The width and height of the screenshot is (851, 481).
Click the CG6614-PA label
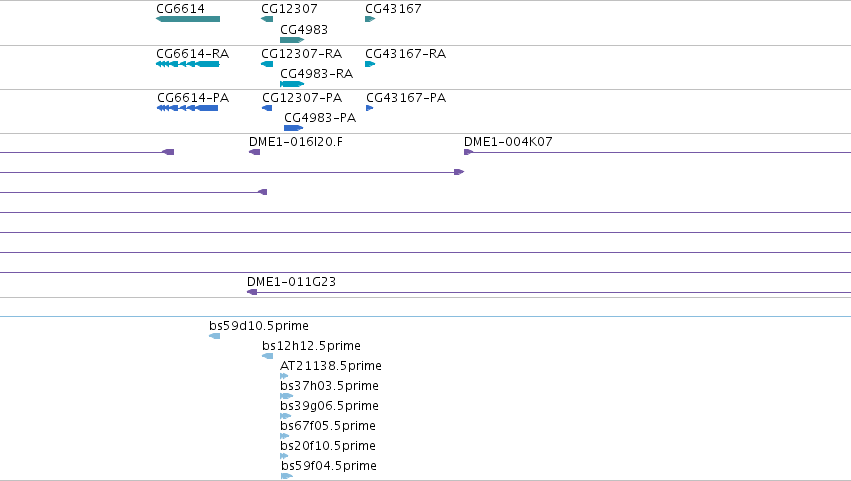pyautogui.click(x=193, y=98)
